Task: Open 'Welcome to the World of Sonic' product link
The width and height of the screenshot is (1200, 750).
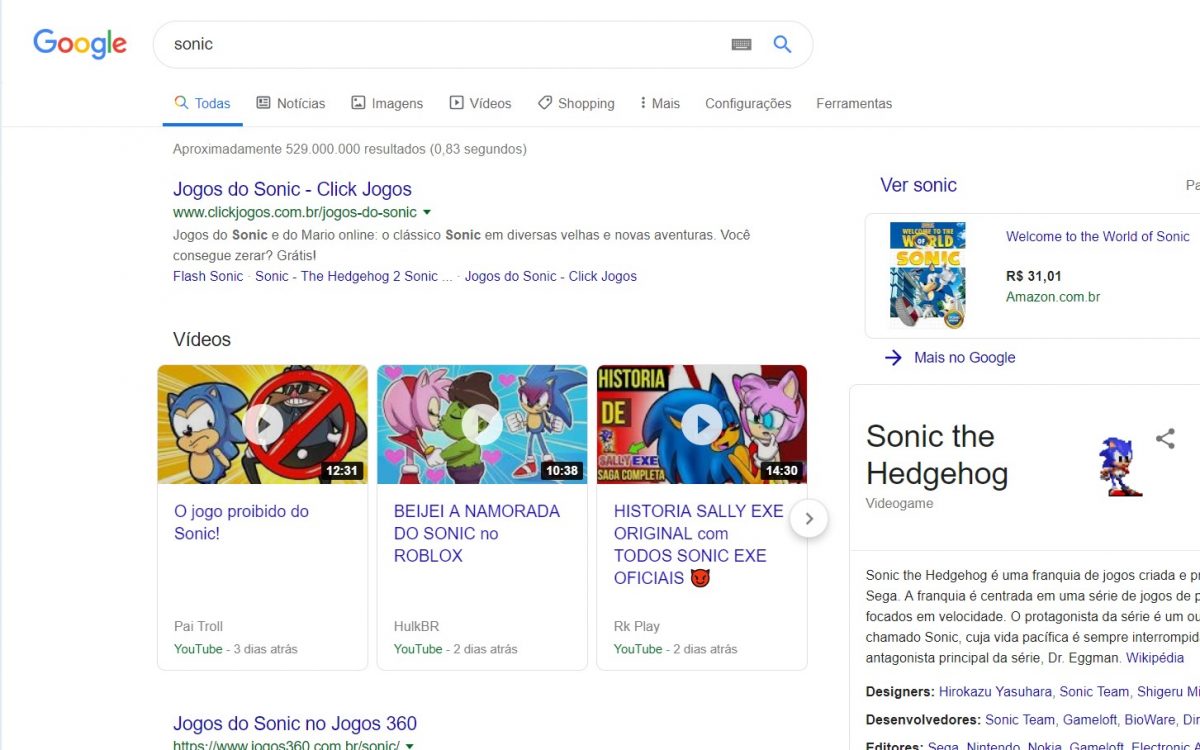Action: pyautogui.click(x=1098, y=237)
